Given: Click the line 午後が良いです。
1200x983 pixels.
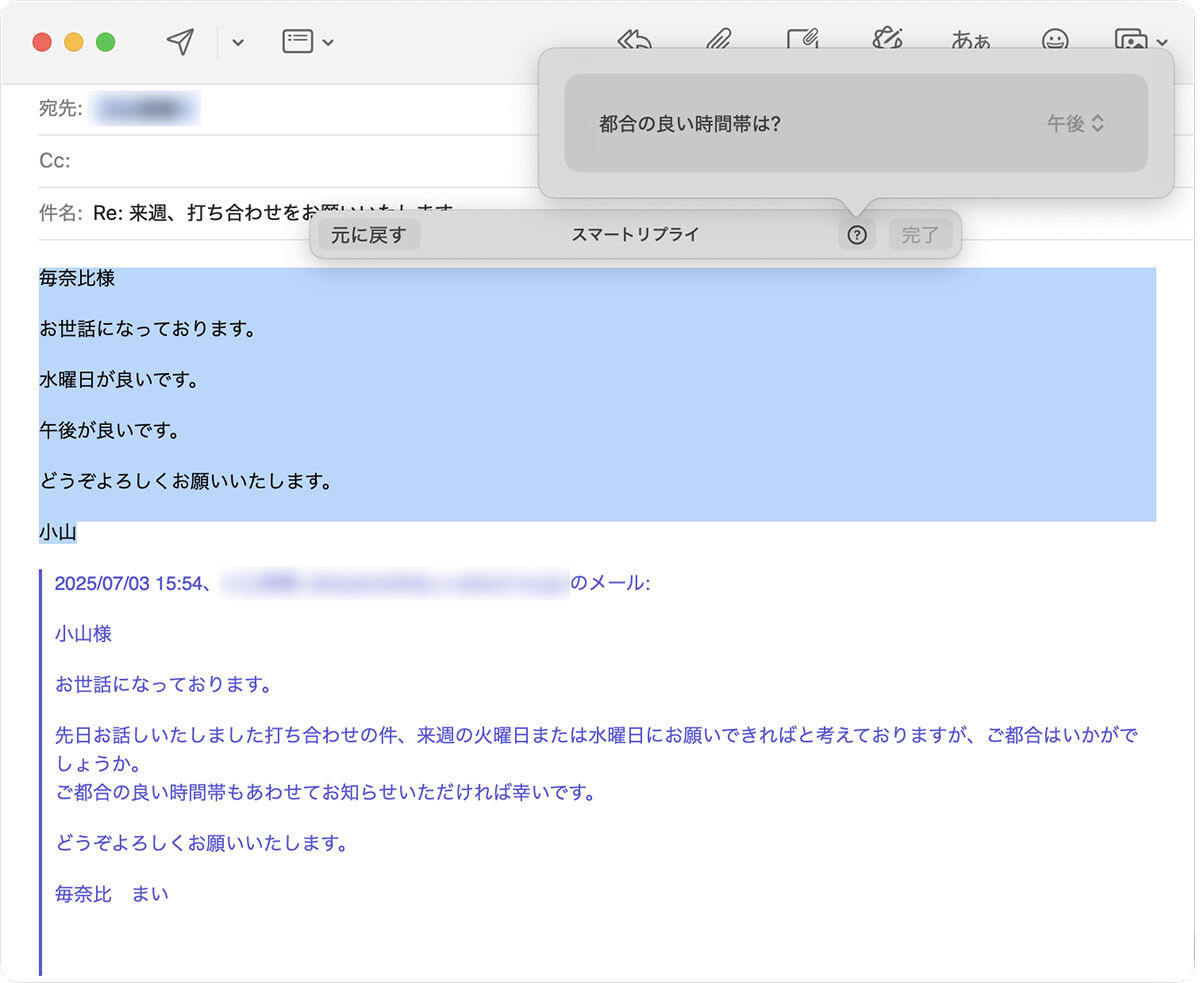Looking at the screenshot, I should pyautogui.click(x=109, y=431).
